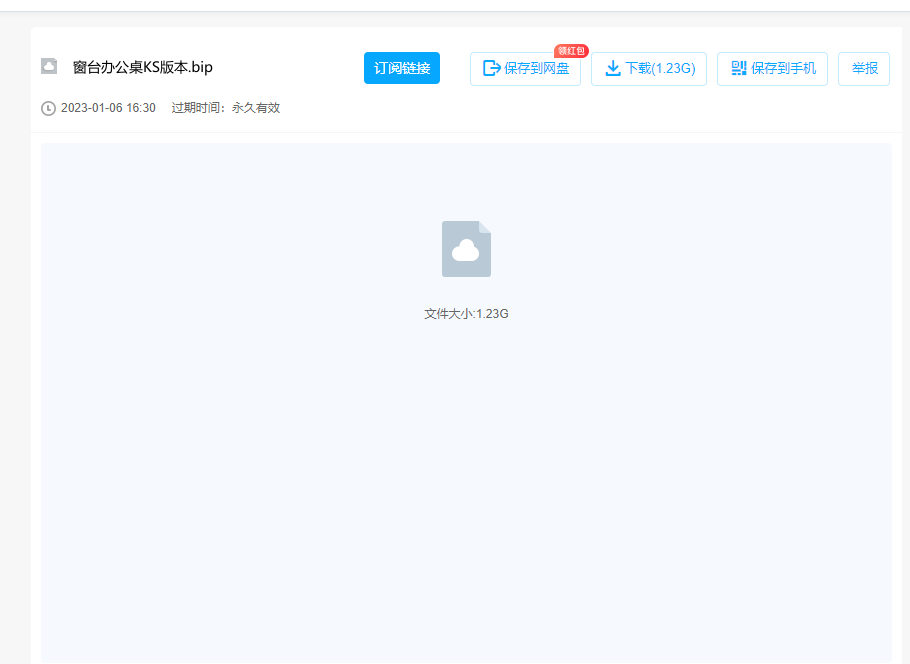Image resolution: width=910 pixels, height=664 pixels.
Task: Click the download arrow icon in 下载 button
Action: pos(613,68)
